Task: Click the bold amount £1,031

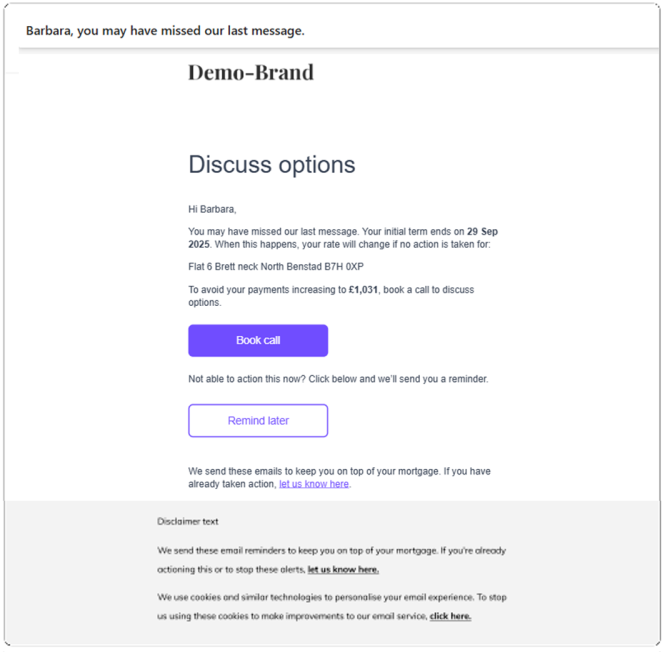Action: coord(363,290)
